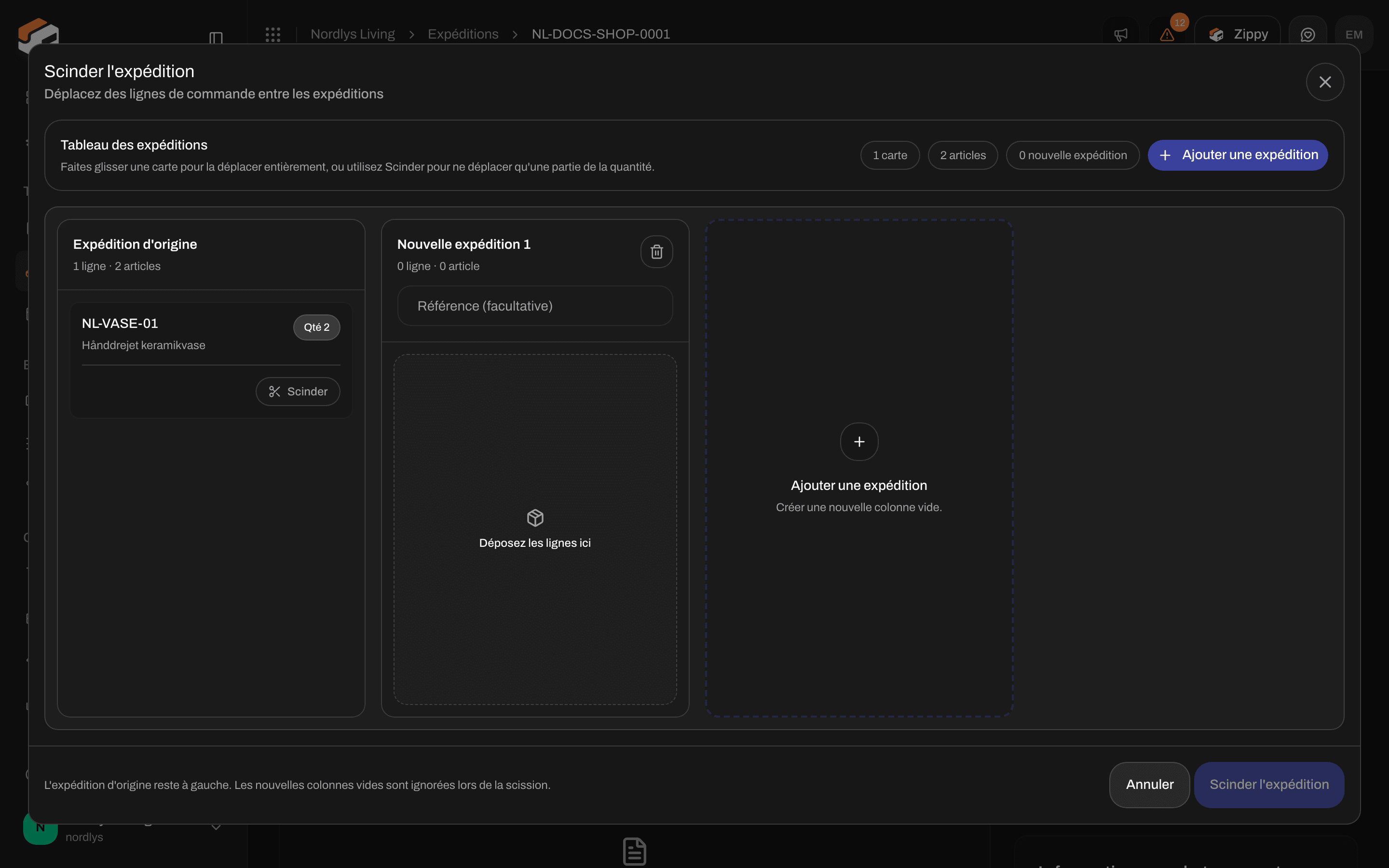
Task: Open the Expéditions breadcrumb link
Action: (x=463, y=34)
